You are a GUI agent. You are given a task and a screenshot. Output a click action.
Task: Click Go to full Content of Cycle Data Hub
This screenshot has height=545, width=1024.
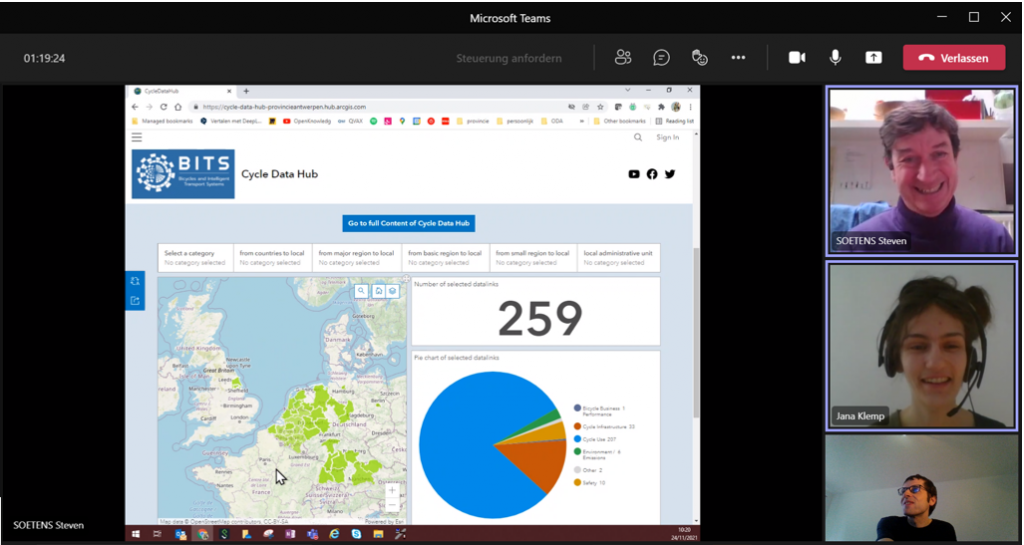pyautogui.click(x=409, y=223)
